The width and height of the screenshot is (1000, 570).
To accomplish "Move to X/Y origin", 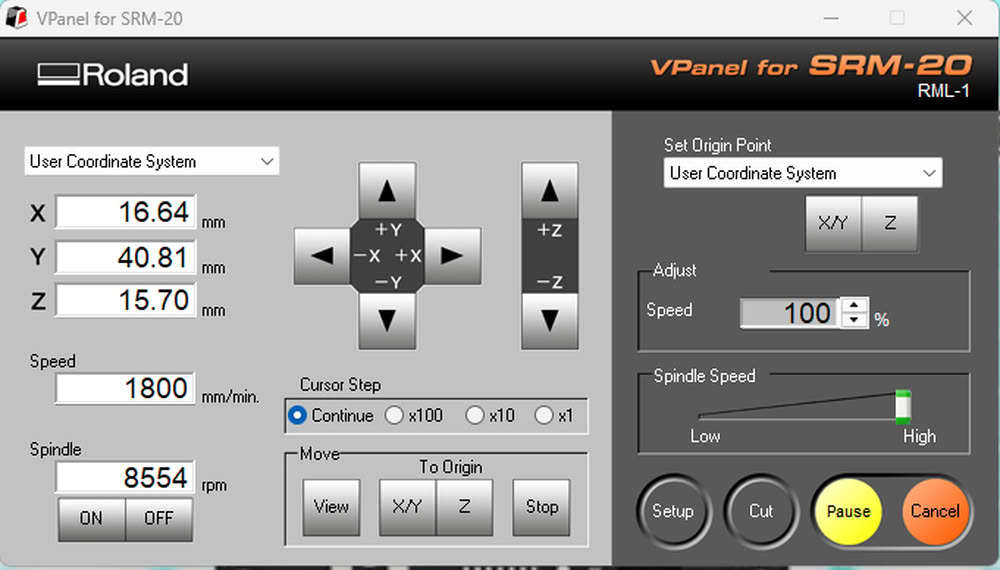I will [407, 507].
